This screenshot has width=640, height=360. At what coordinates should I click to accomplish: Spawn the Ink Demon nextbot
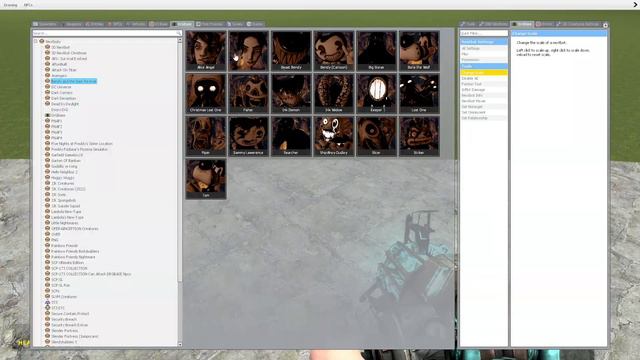point(291,93)
